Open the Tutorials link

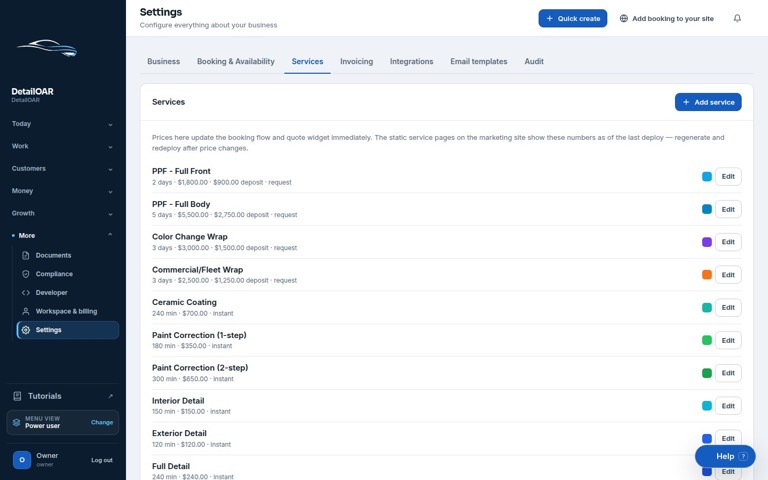(63, 396)
